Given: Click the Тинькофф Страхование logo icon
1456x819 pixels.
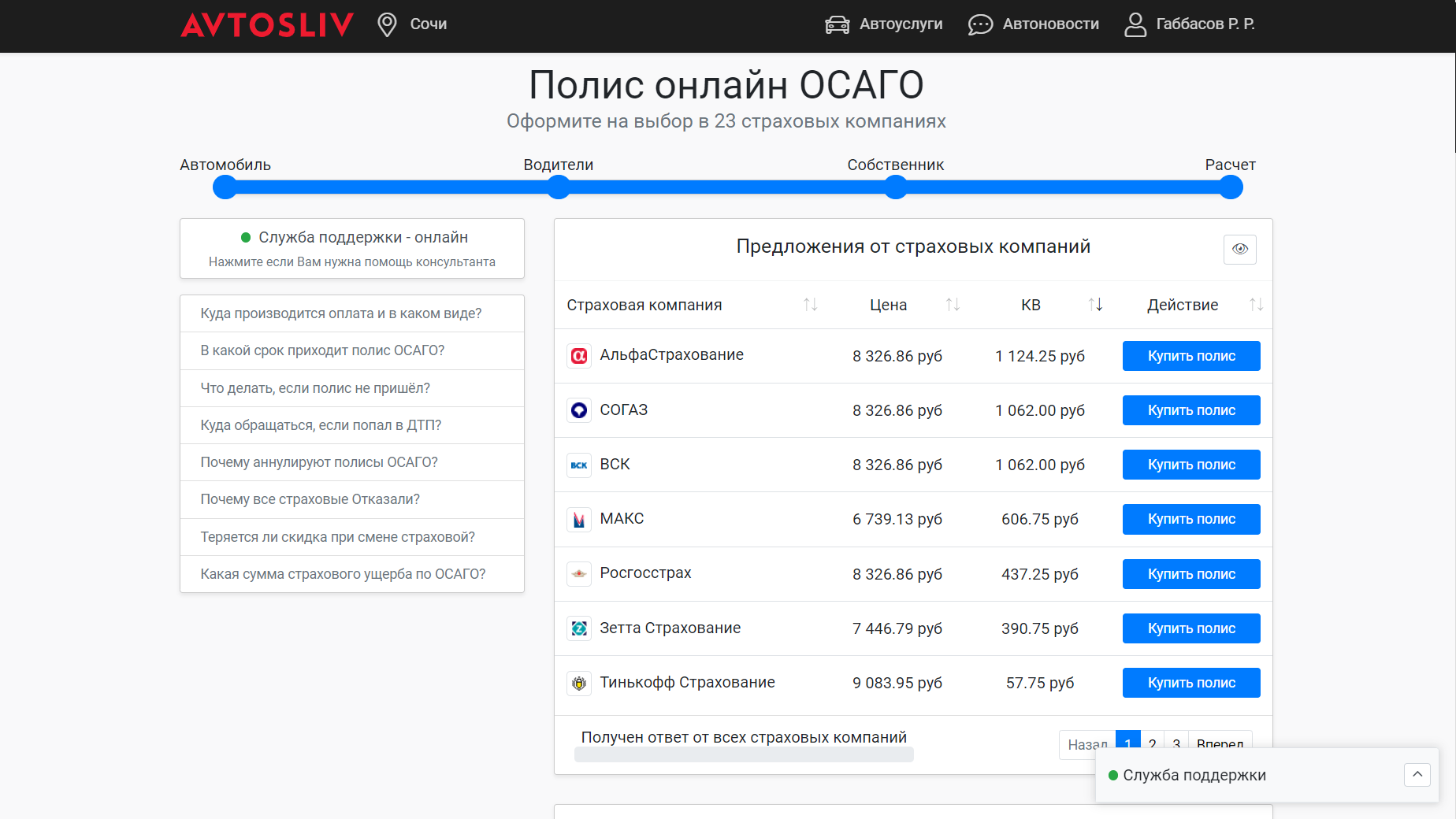Looking at the screenshot, I should [579, 683].
